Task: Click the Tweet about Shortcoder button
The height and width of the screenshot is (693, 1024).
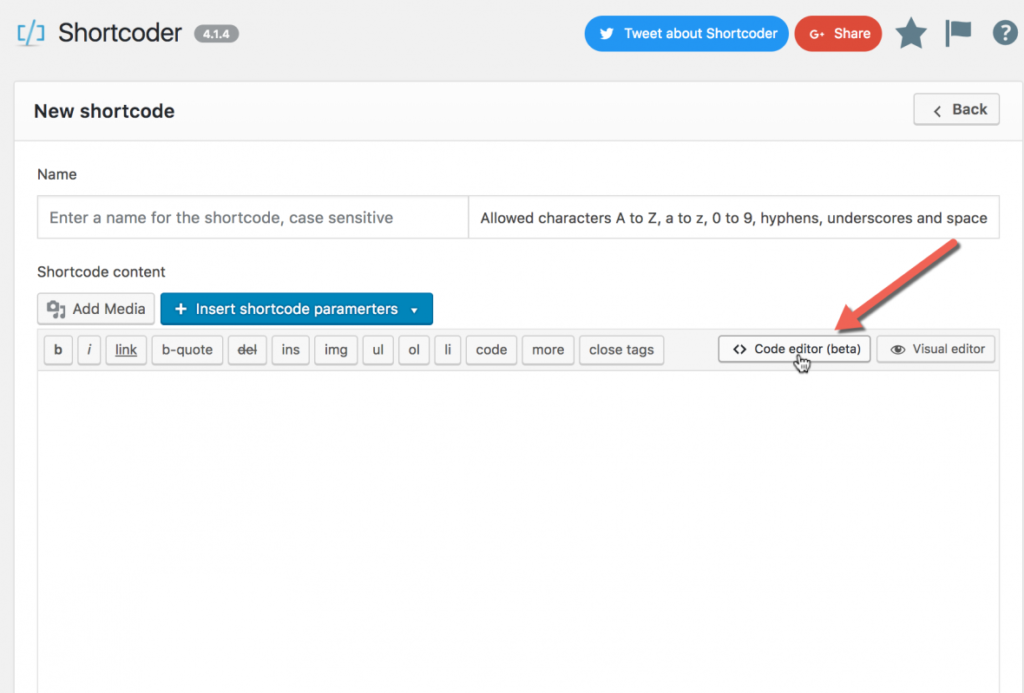Action: tap(686, 33)
